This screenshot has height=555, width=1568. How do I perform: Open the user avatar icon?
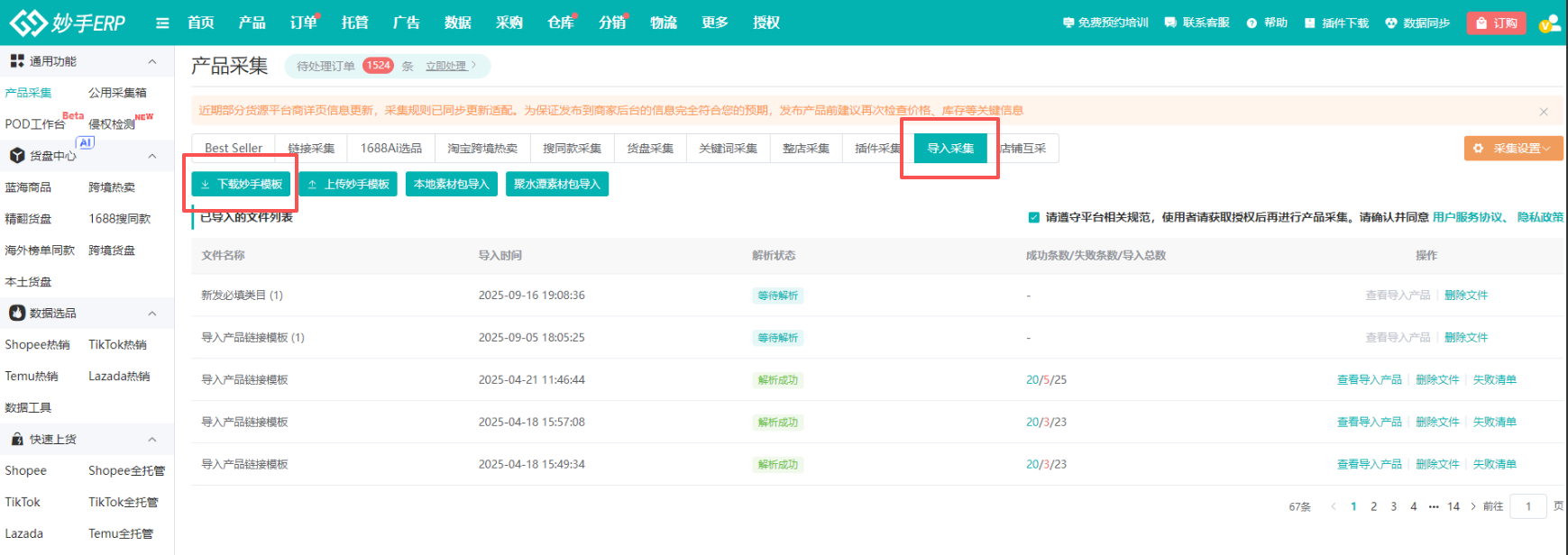click(x=1549, y=23)
